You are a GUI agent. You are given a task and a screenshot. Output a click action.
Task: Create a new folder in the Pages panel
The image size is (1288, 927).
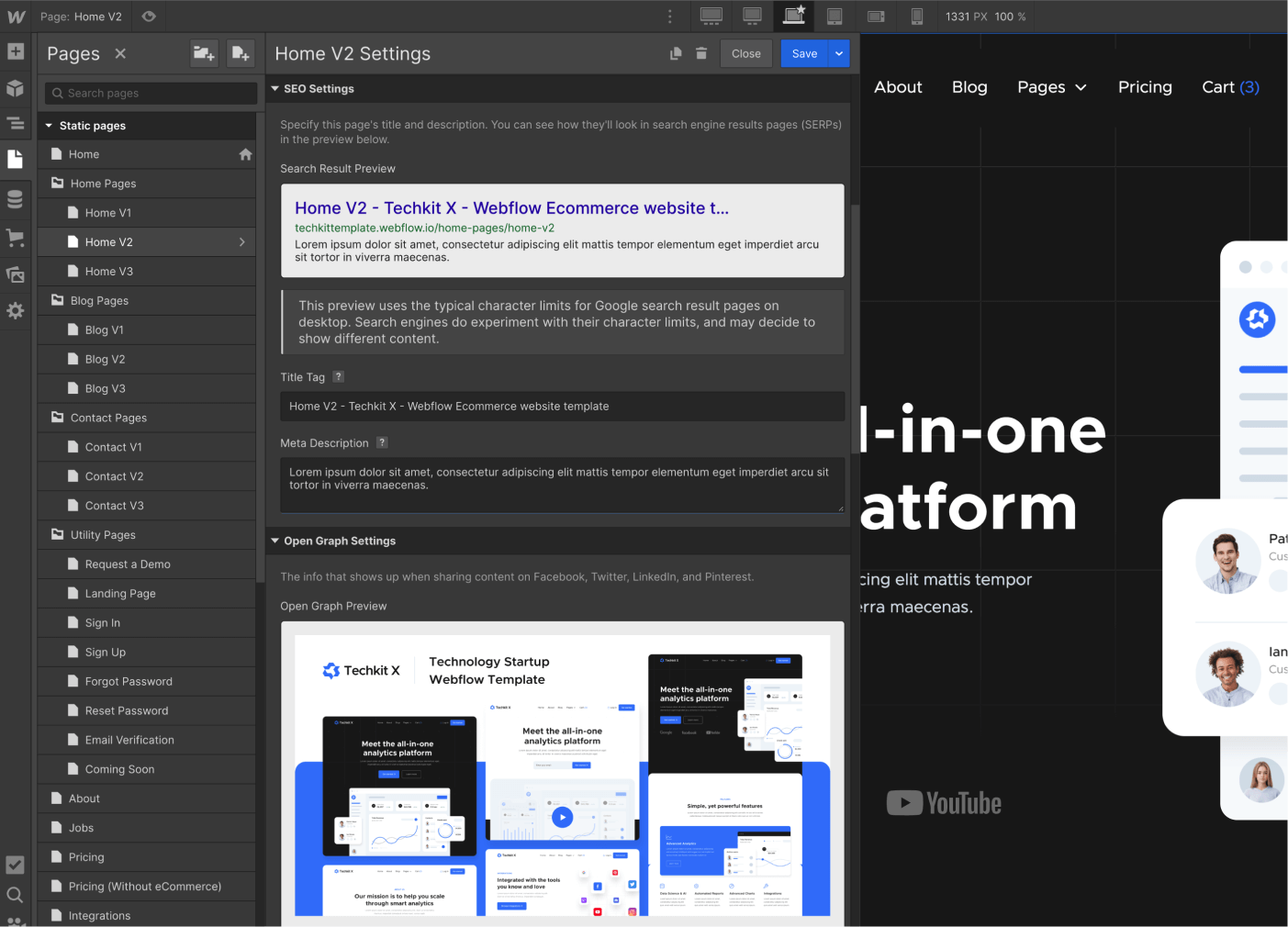[x=204, y=53]
